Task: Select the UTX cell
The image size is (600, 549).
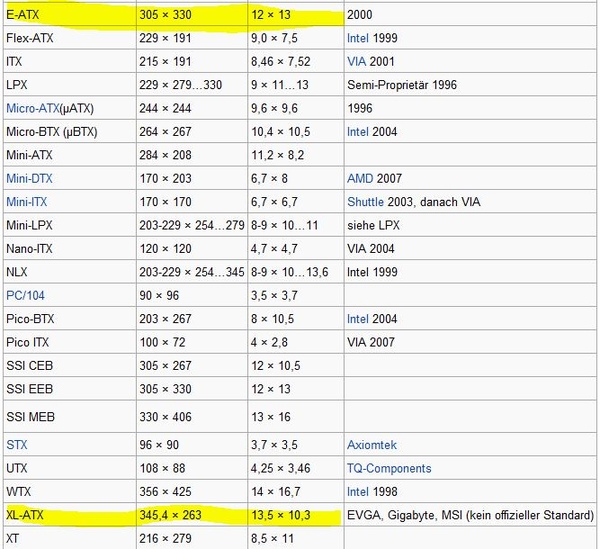Action: point(70,468)
